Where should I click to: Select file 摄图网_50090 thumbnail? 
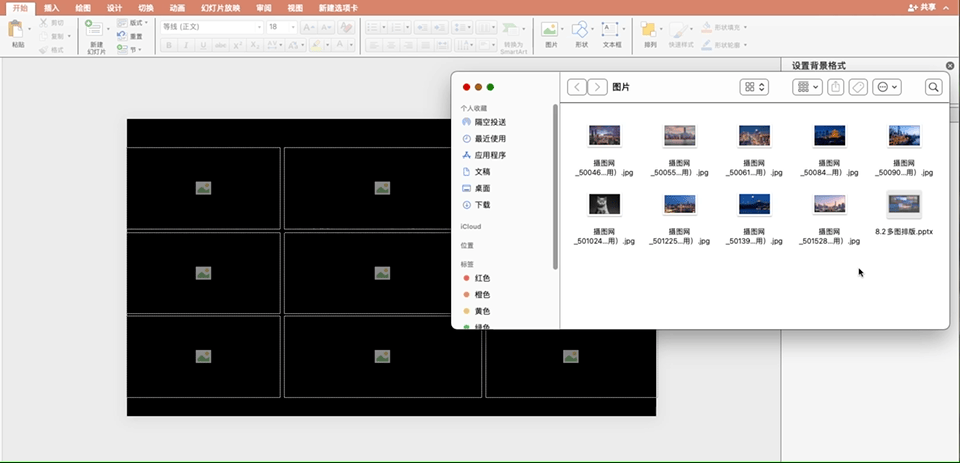click(x=904, y=135)
